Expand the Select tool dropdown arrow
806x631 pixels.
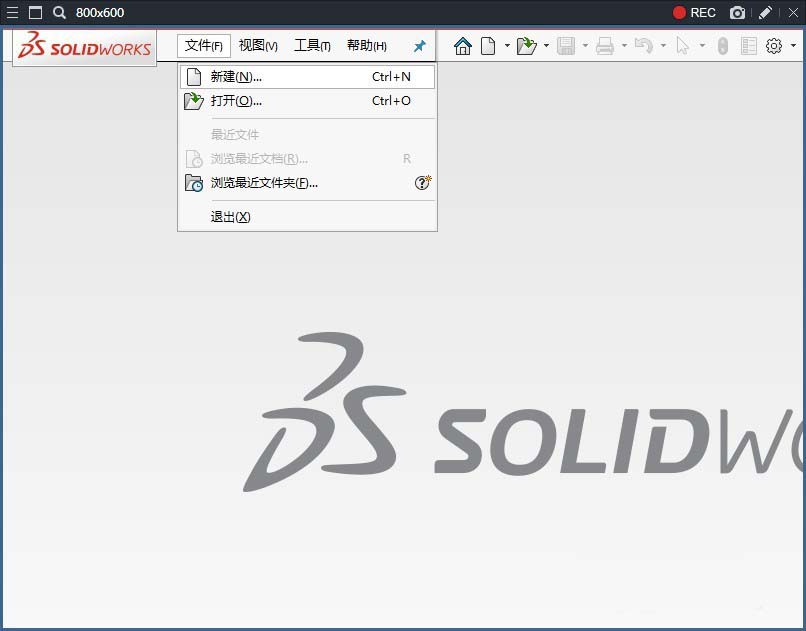(702, 46)
